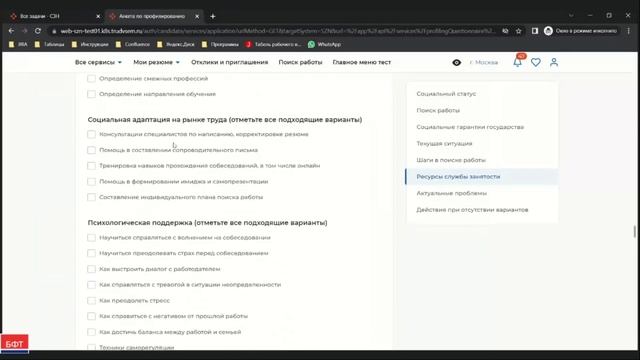
Task: Open the WhatsApp bookmark
Action: [x=324, y=44]
